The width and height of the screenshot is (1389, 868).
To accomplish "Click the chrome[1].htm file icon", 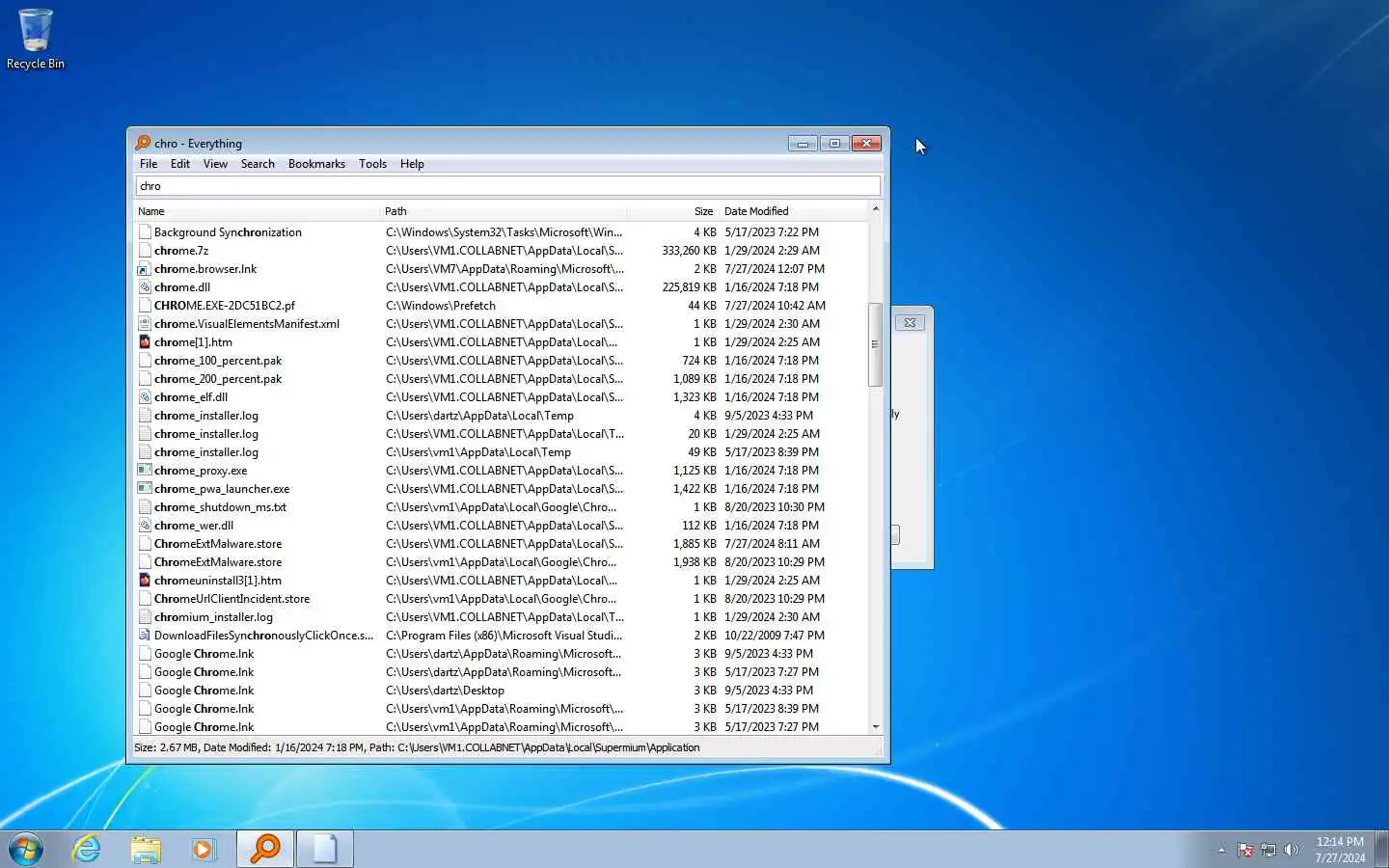I will click(145, 342).
